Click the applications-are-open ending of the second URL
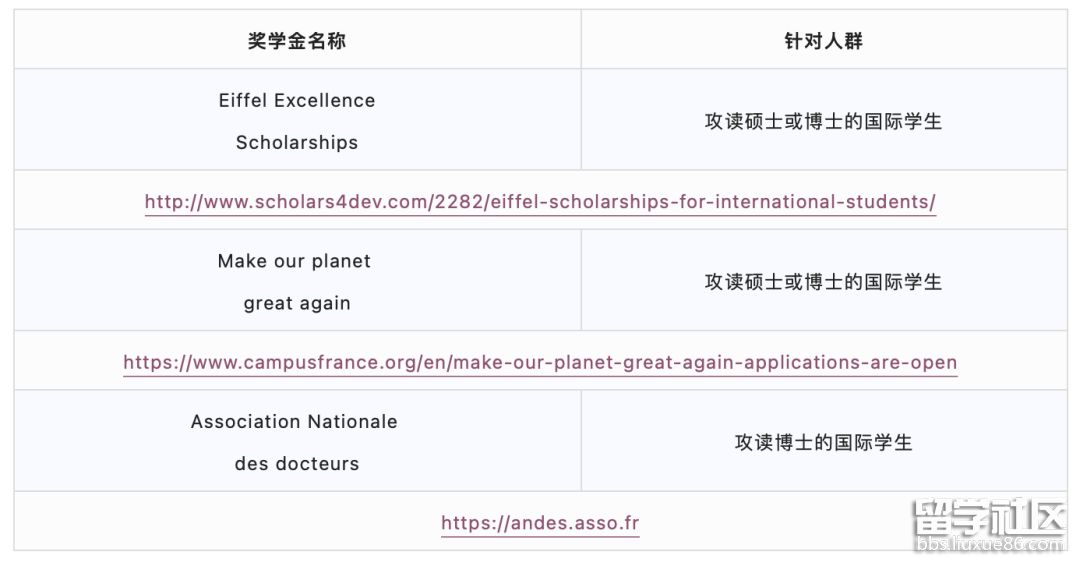Screen dimensions: 1080x566 [x=851, y=362]
